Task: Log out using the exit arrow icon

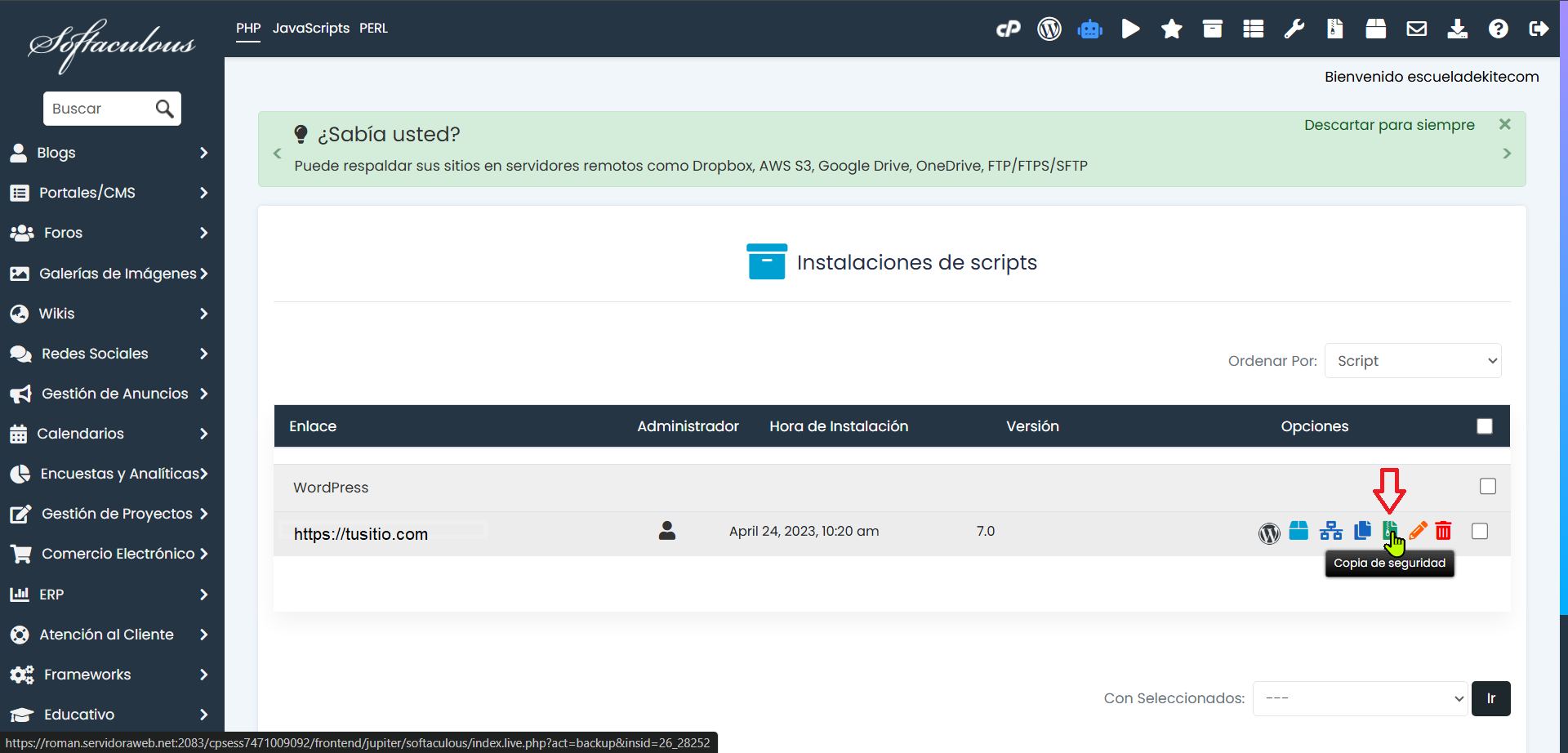Action: click(1539, 29)
